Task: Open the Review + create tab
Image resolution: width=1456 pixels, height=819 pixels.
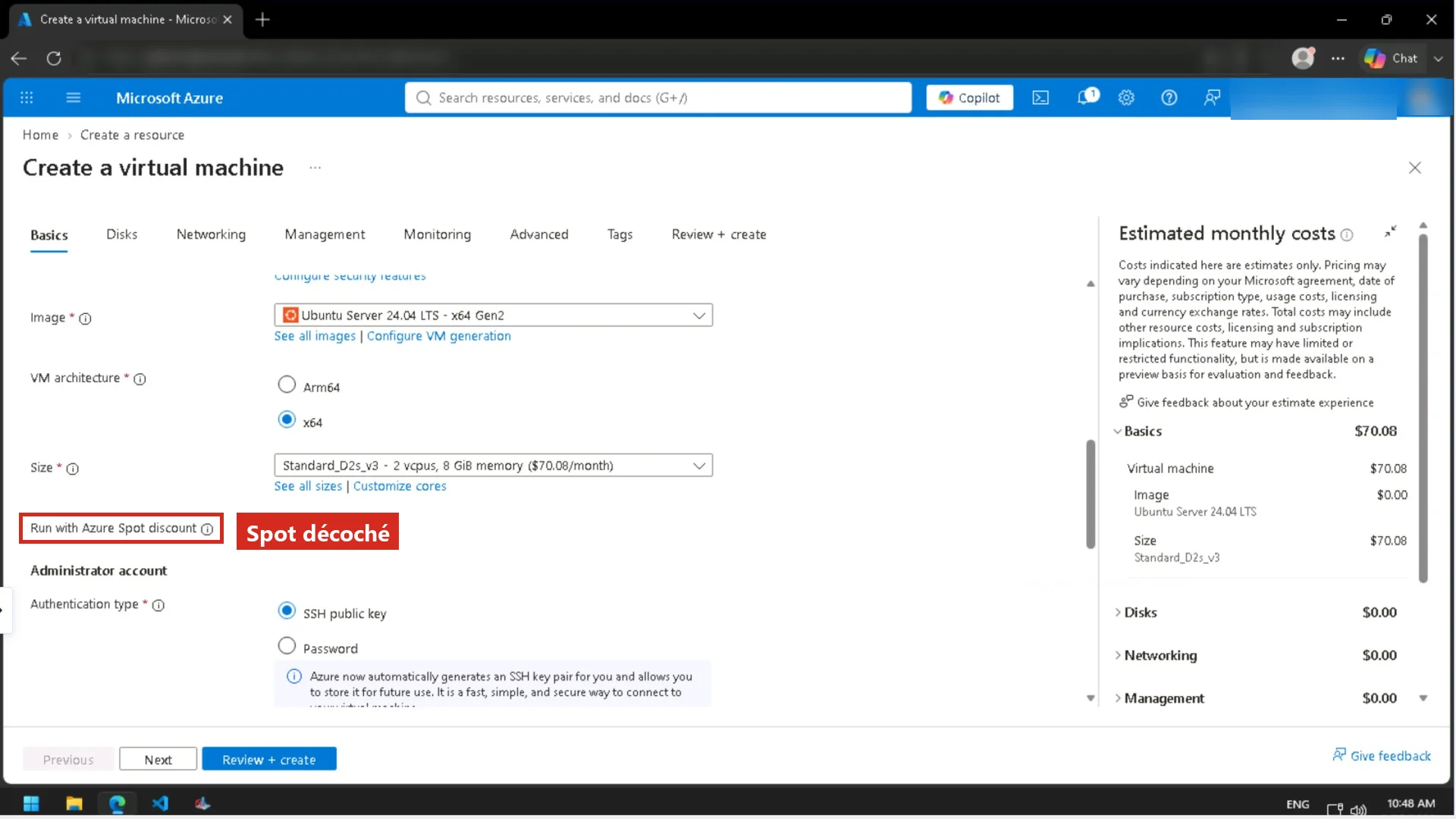Action: (x=719, y=235)
